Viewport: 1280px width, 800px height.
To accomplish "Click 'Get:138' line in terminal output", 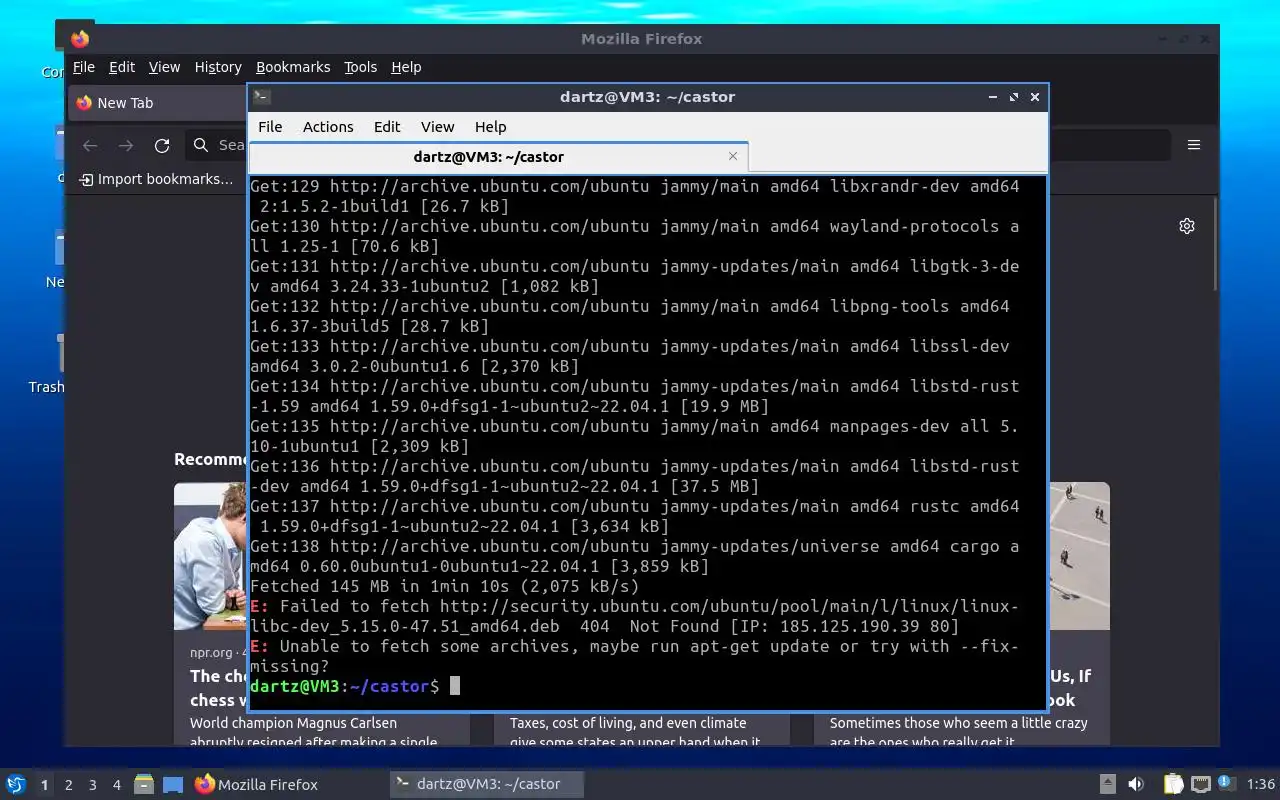I will [x=634, y=556].
